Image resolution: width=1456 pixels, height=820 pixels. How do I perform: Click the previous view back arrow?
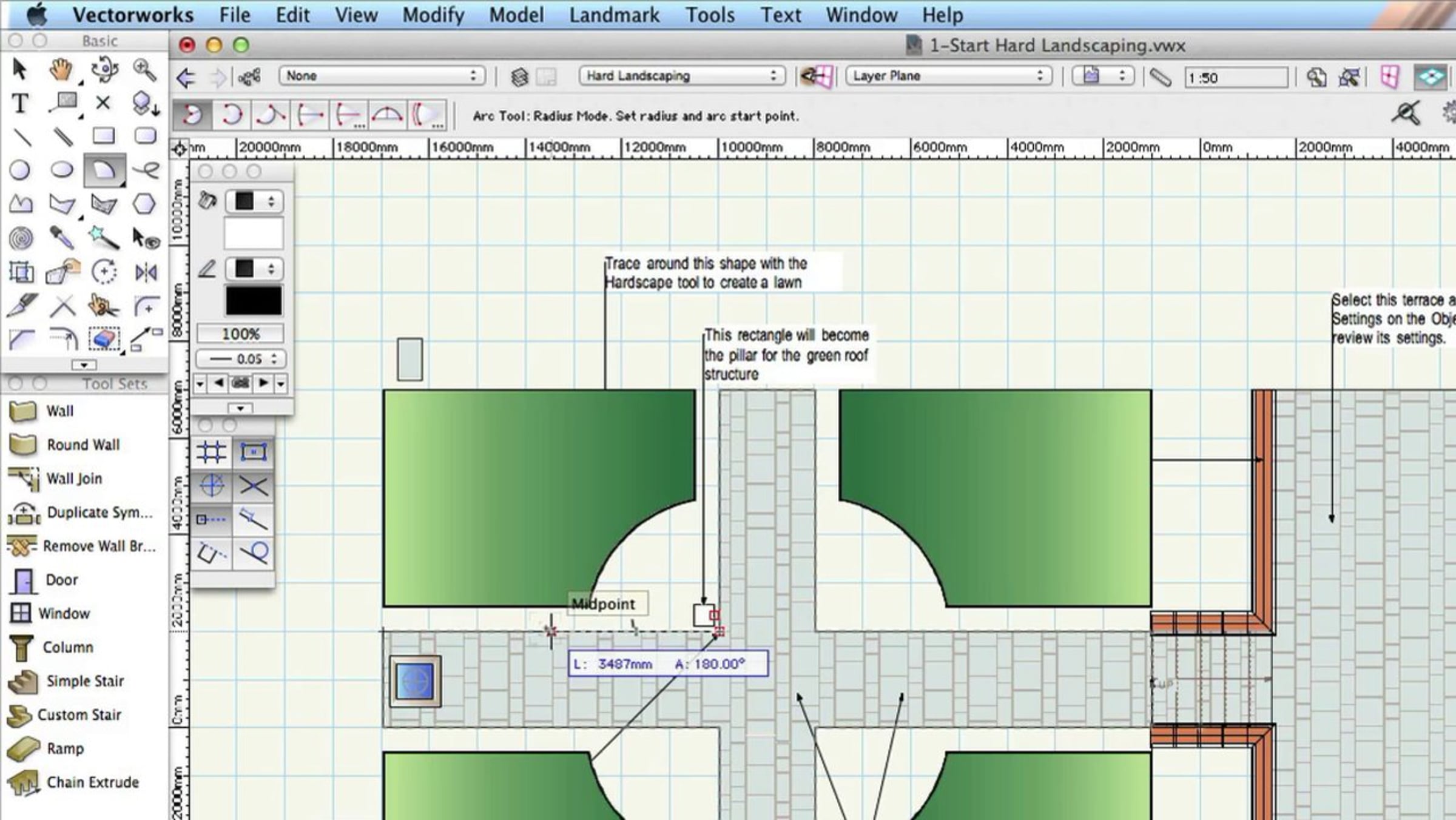[x=186, y=78]
